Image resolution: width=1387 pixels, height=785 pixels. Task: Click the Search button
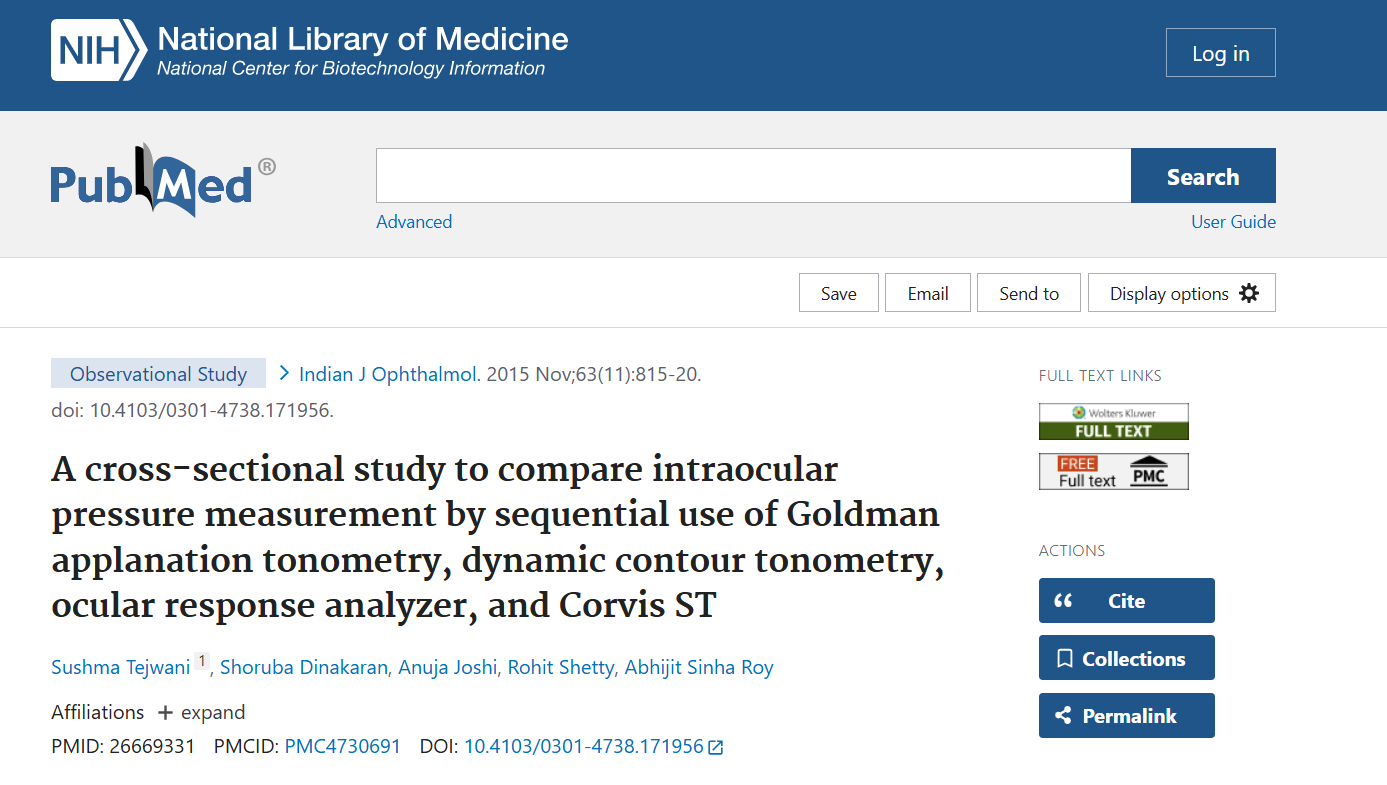[x=1202, y=175]
